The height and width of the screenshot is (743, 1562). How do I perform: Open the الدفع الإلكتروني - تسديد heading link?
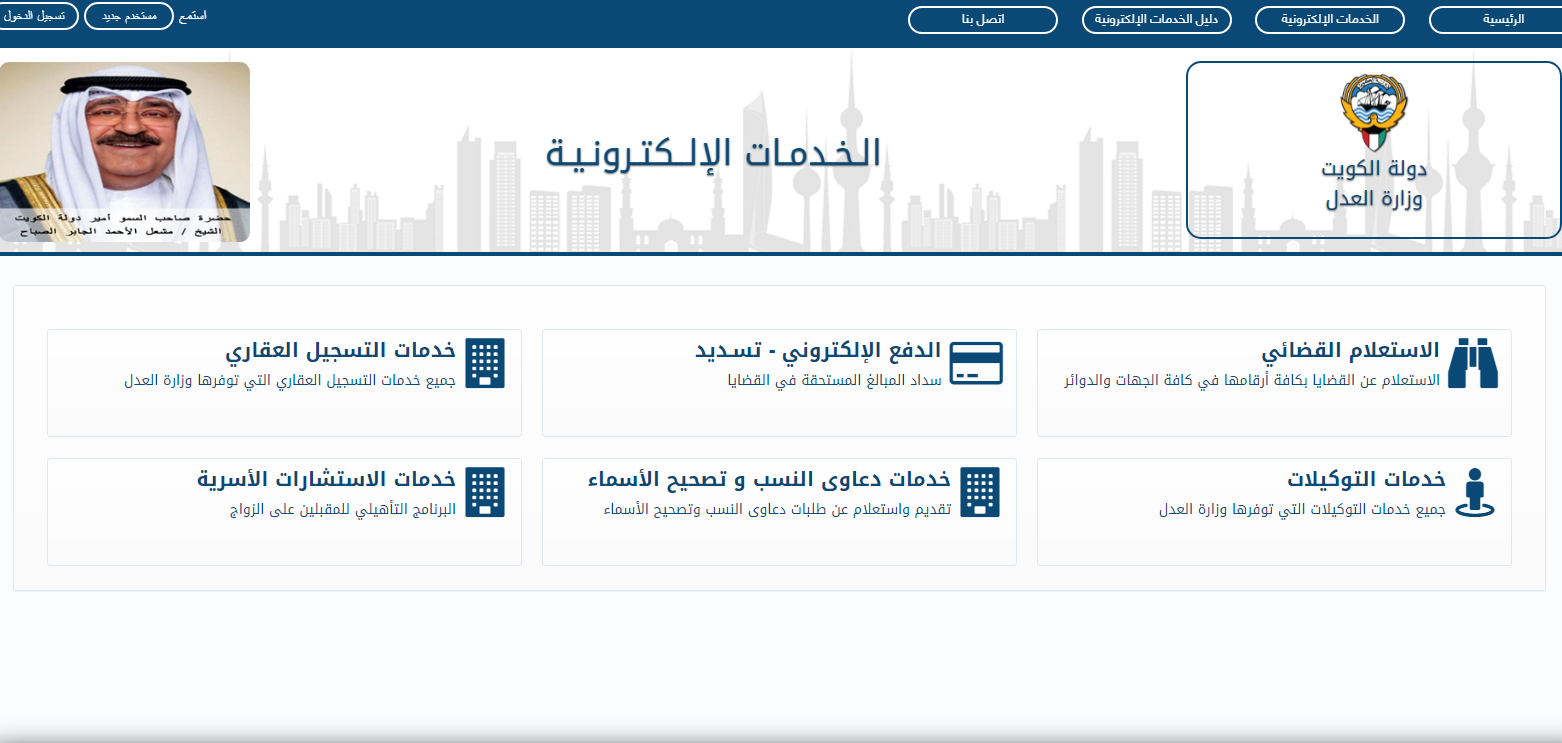point(818,351)
